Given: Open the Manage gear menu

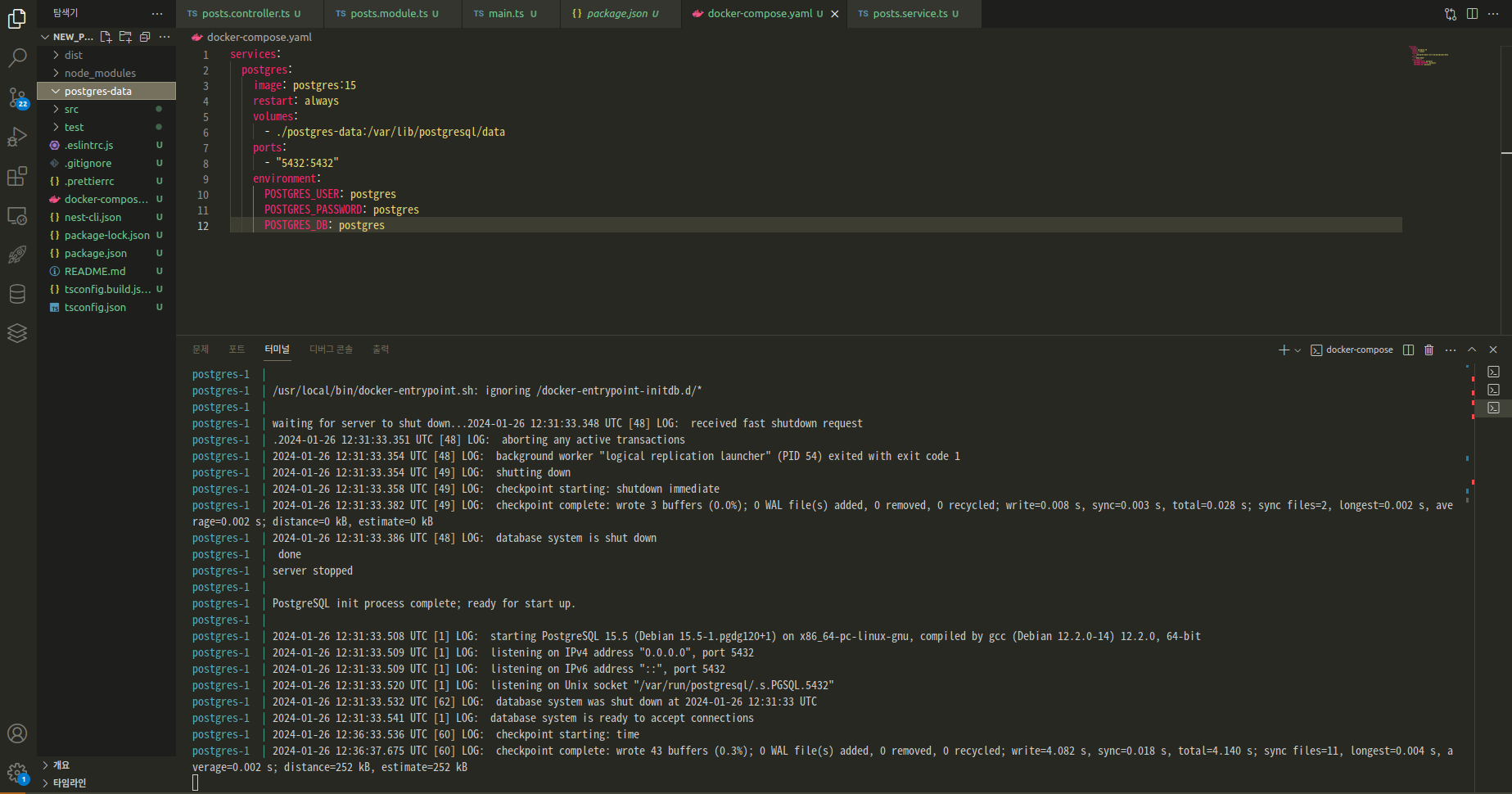Looking at the screenshot, I should coord(17,773).
